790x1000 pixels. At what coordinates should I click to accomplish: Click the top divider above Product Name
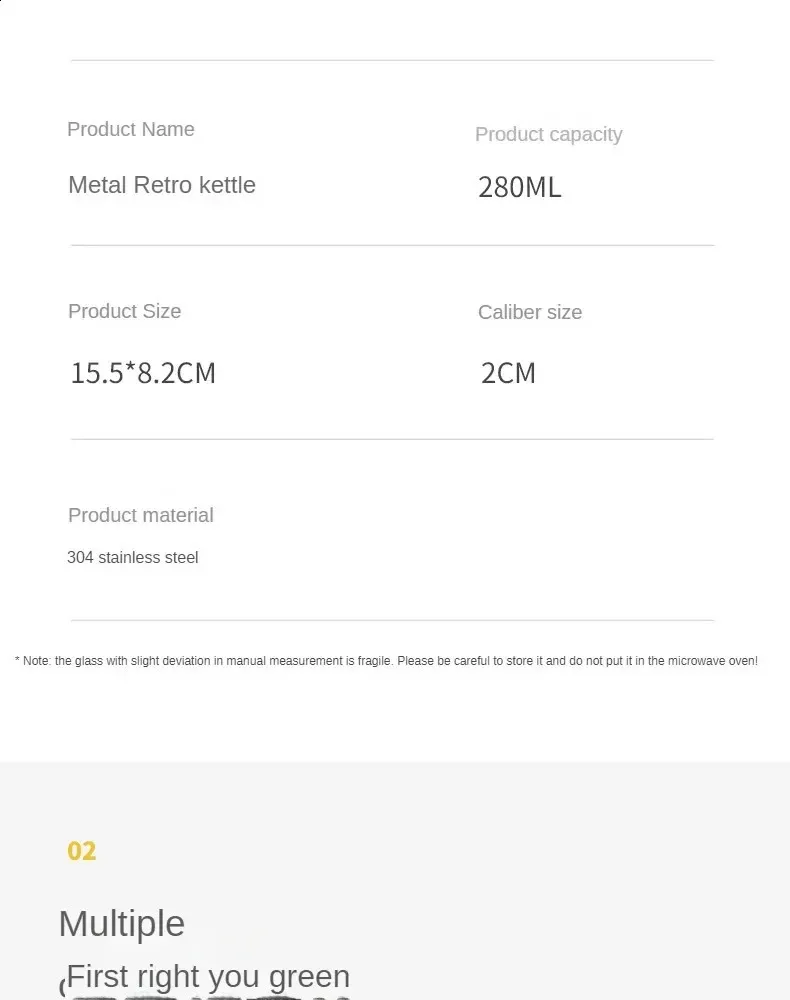tap(392, 61)
